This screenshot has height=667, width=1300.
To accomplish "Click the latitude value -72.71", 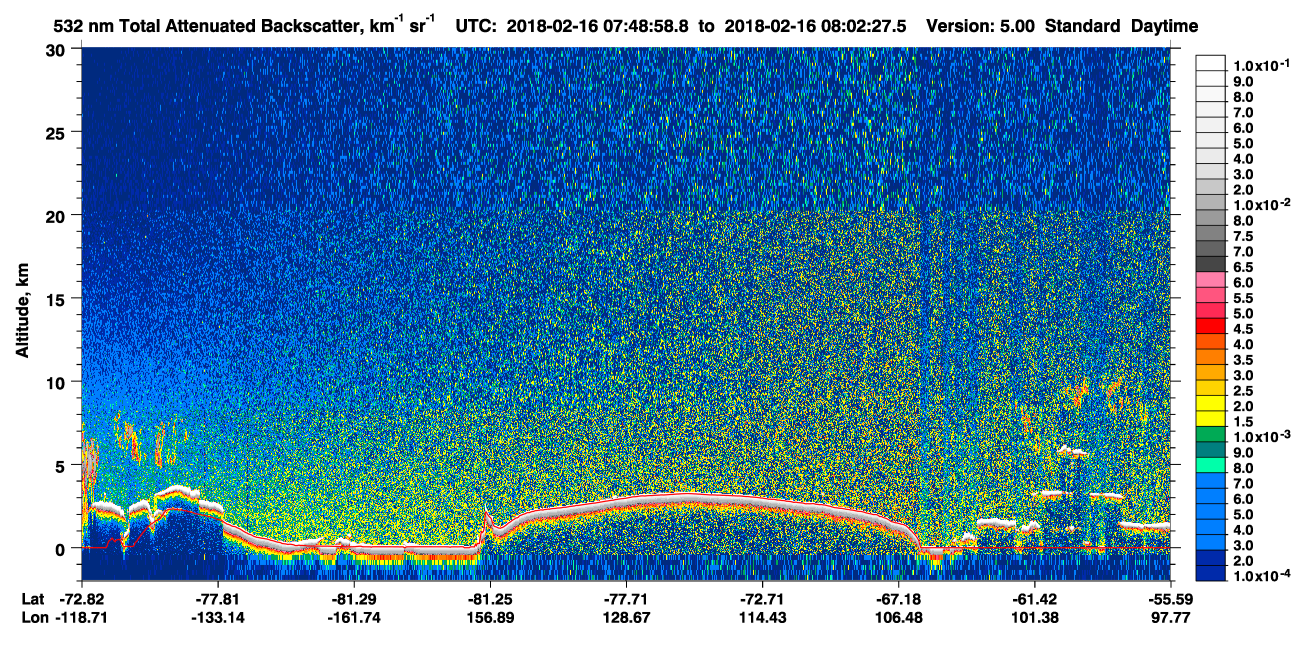I will click(x=762, y=599).
